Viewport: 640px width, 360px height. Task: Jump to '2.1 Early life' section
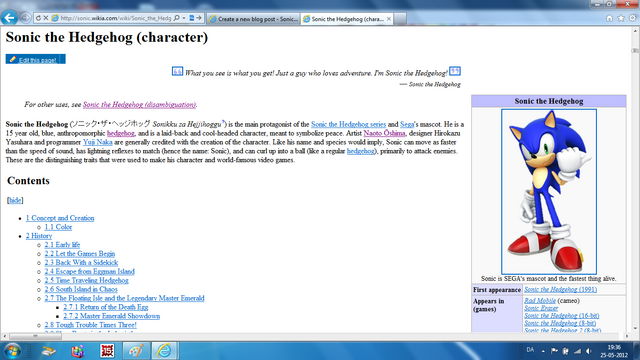click(x=62, y=244)
